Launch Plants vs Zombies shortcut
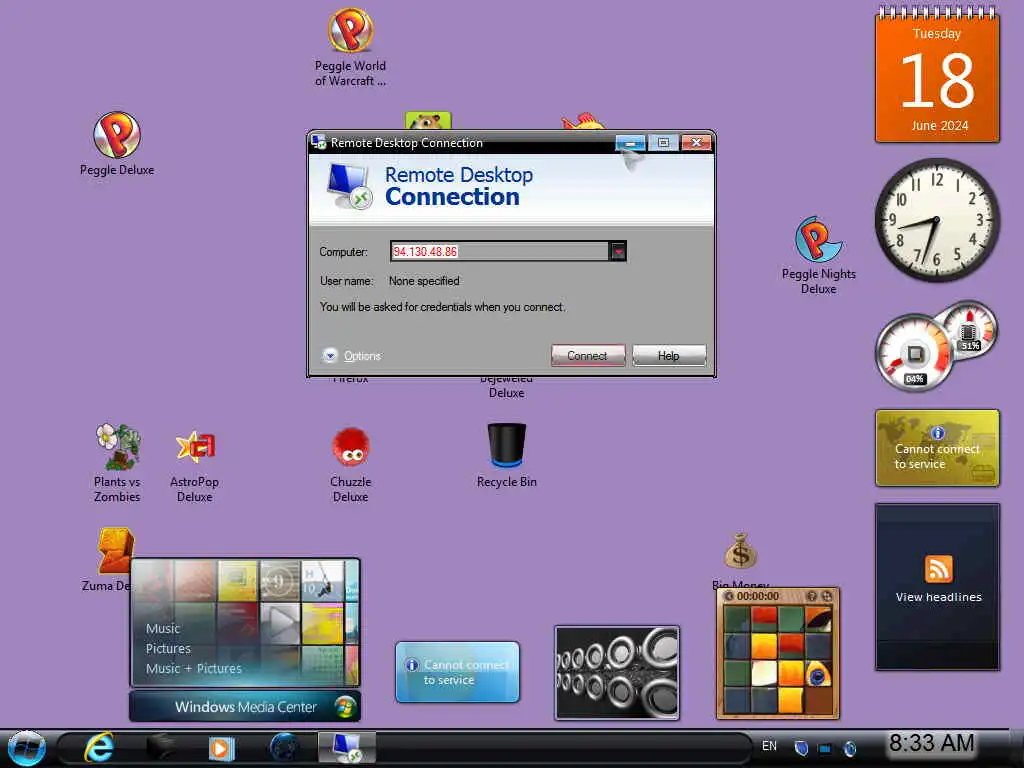This screenshot has height=768, width=1024. click(117, 463)
